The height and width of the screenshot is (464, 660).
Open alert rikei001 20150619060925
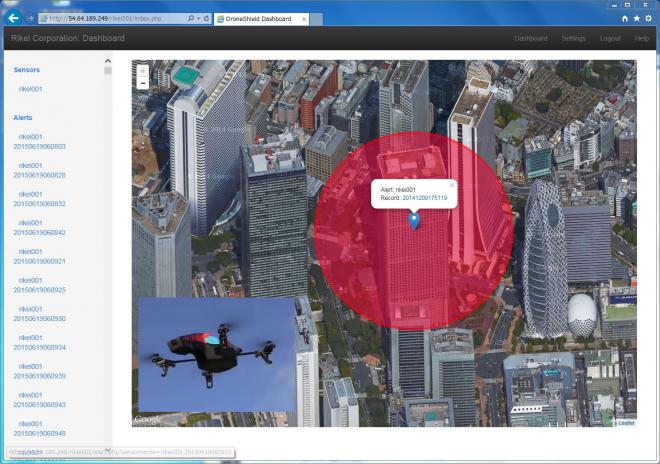[x=39, y=285]
